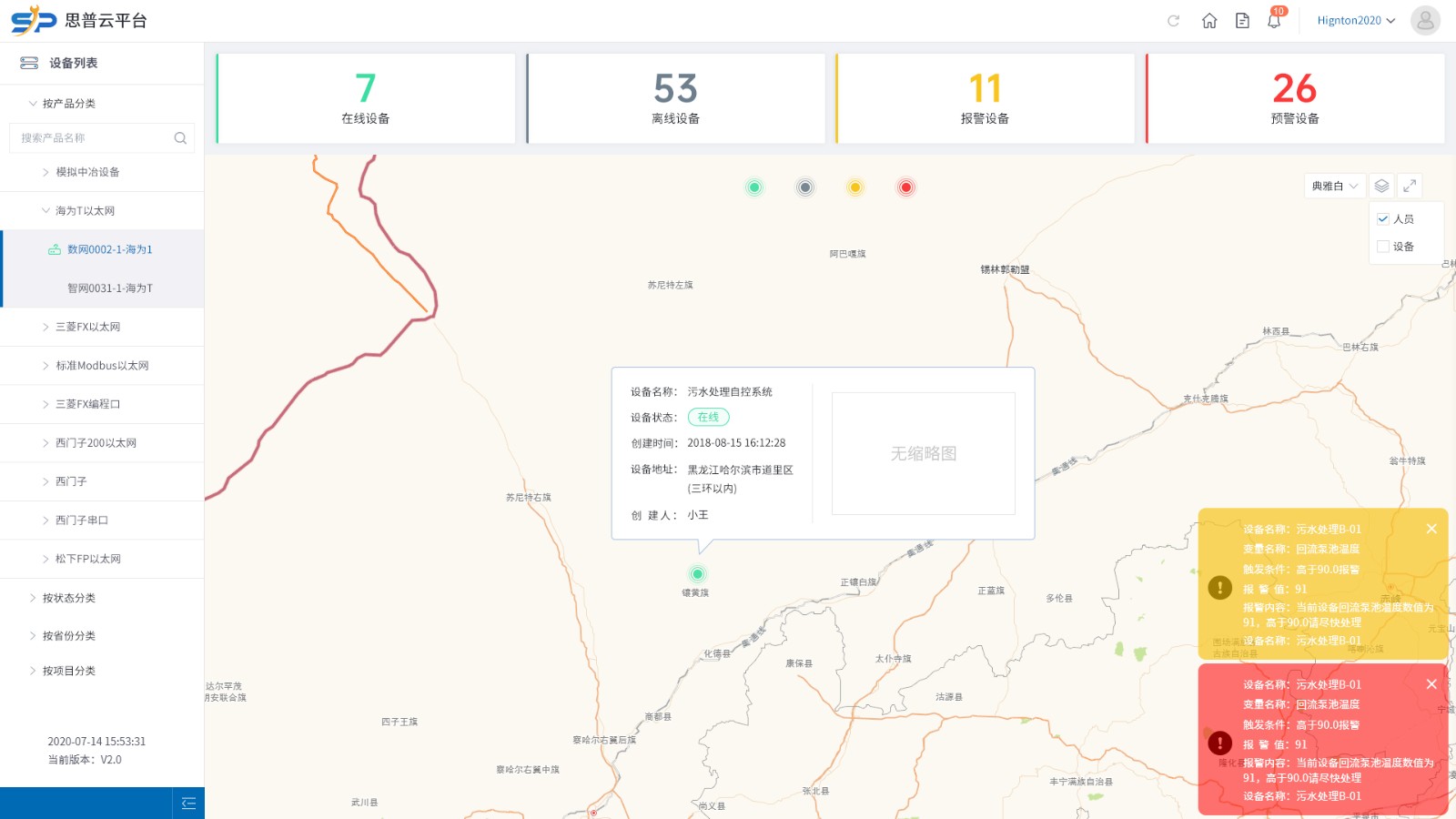The image size is (1456, 819).
Task: Open the notification bell with badge
Action: [x=1274, y=21]
